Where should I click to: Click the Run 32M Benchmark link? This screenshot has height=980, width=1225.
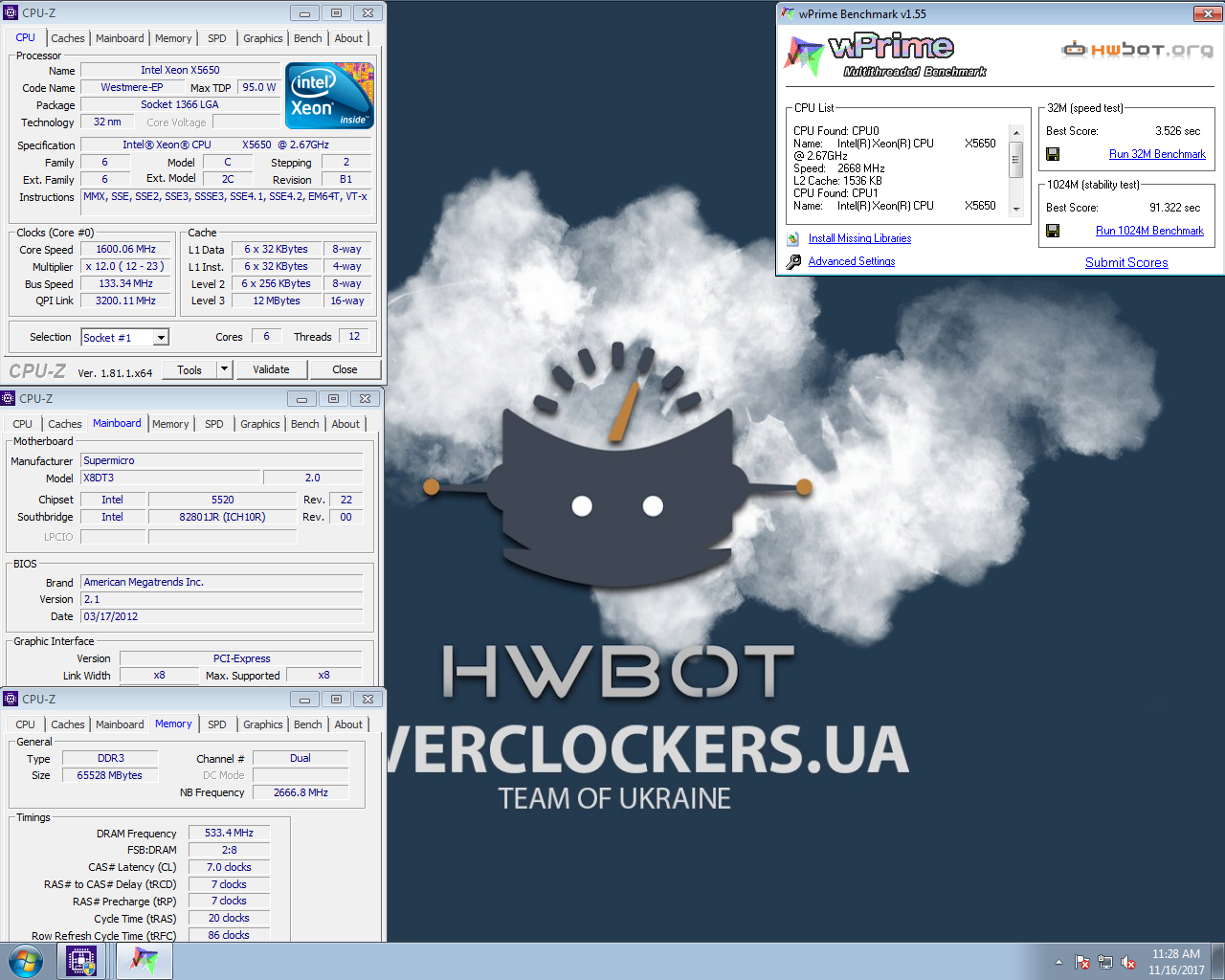(x=1157, y=154)
